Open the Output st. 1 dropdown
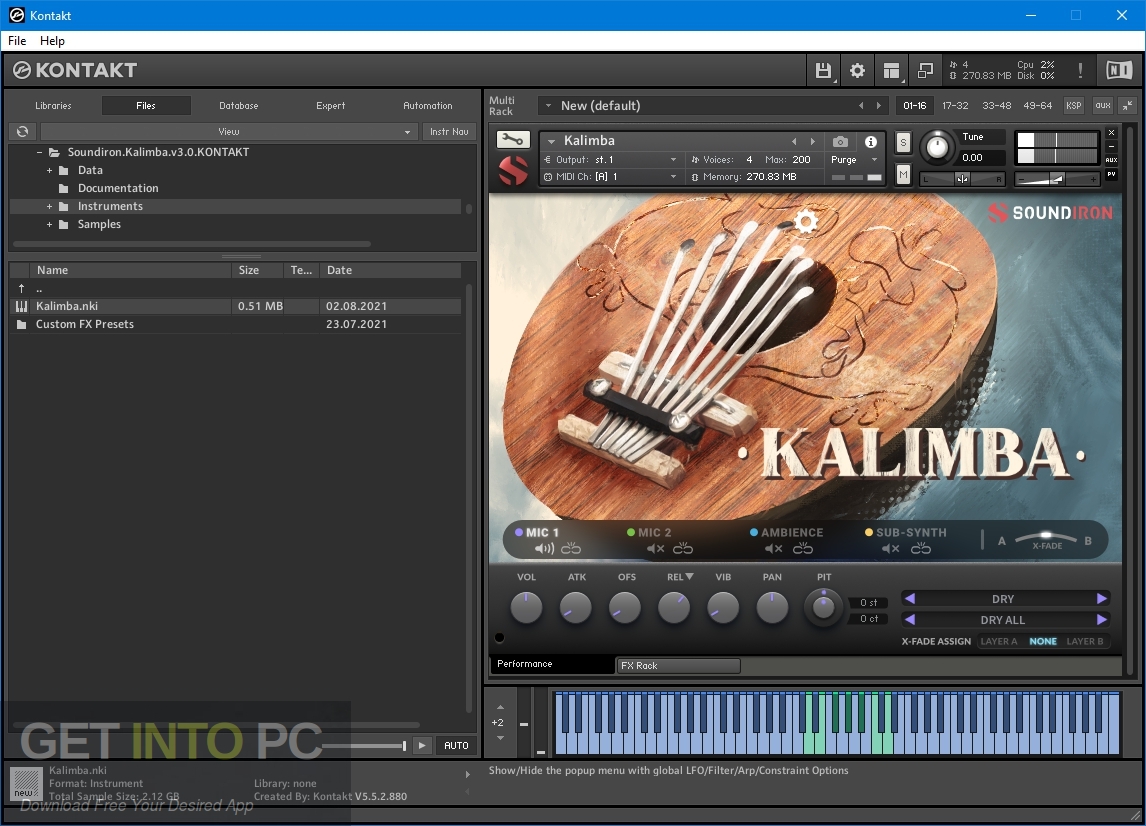Screen dimensions: 1146x826 click(x=612, y=159)
